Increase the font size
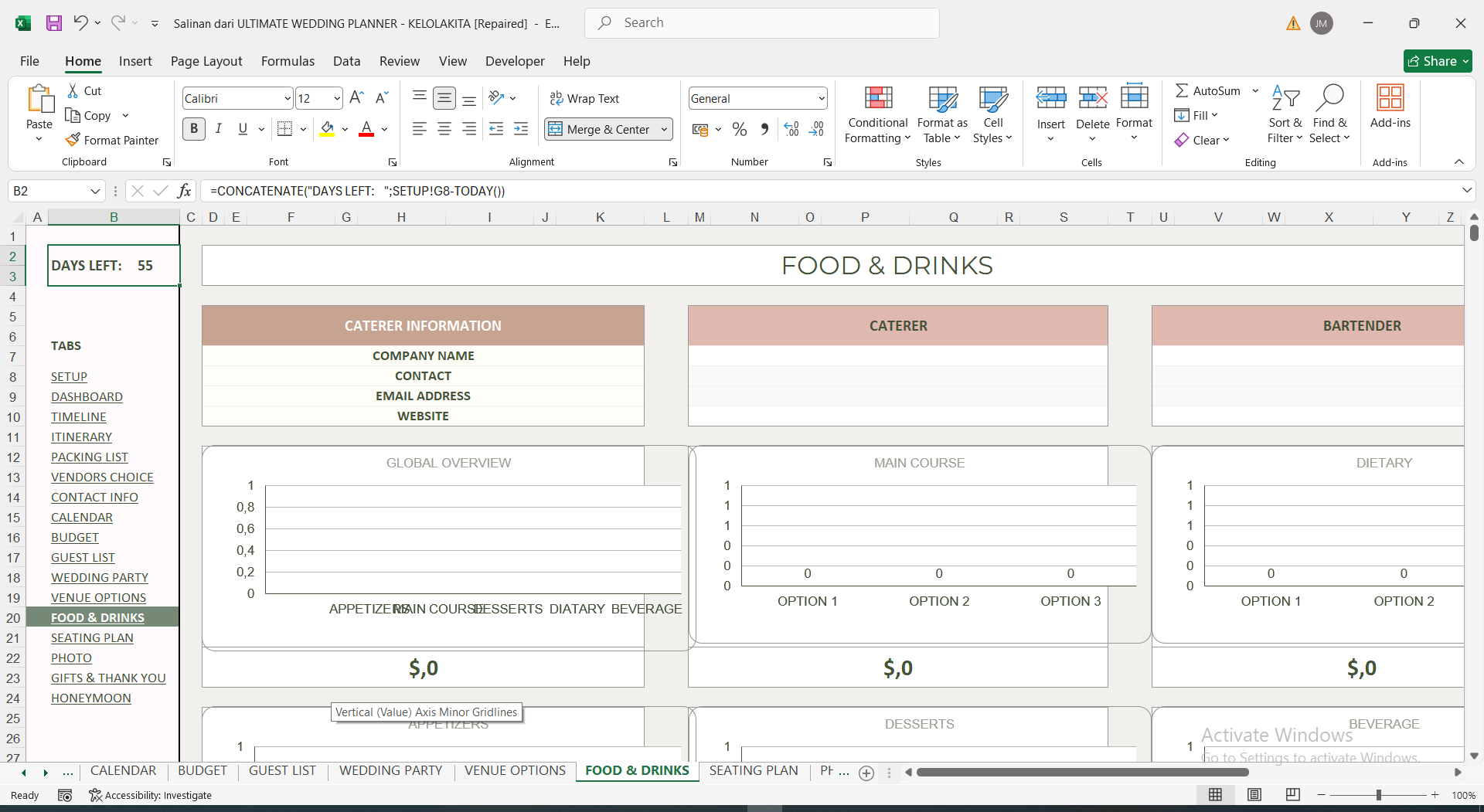Screen dimensions: 1484x812 tap(356, 98)
